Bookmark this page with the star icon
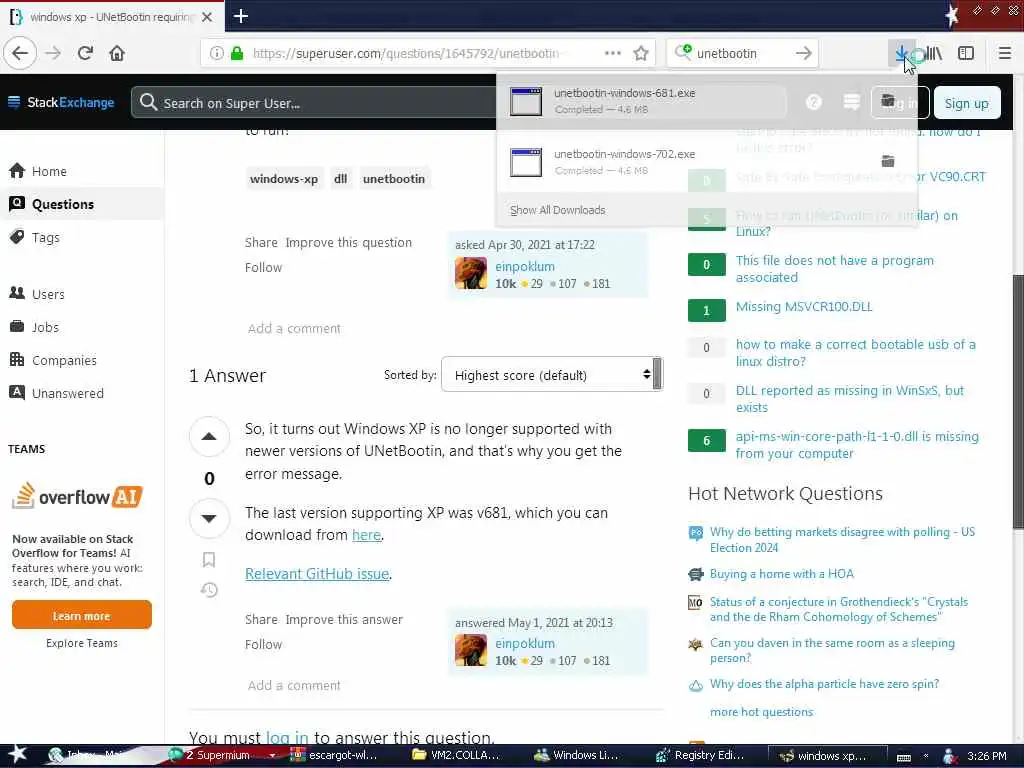The width and height of the screenshot is (1024, 768). pos(641,53)
